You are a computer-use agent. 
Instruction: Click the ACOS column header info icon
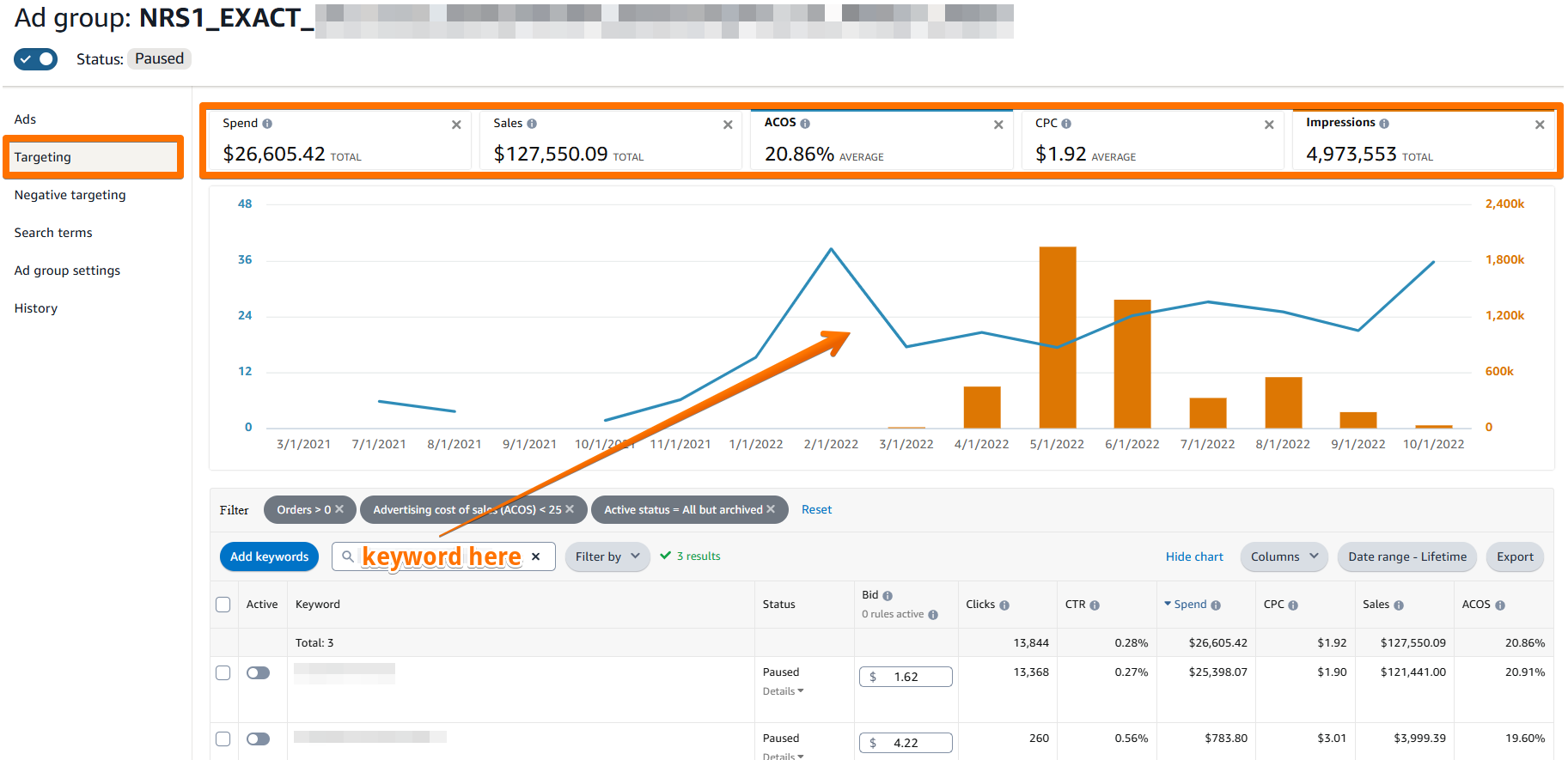[1500, 605]
